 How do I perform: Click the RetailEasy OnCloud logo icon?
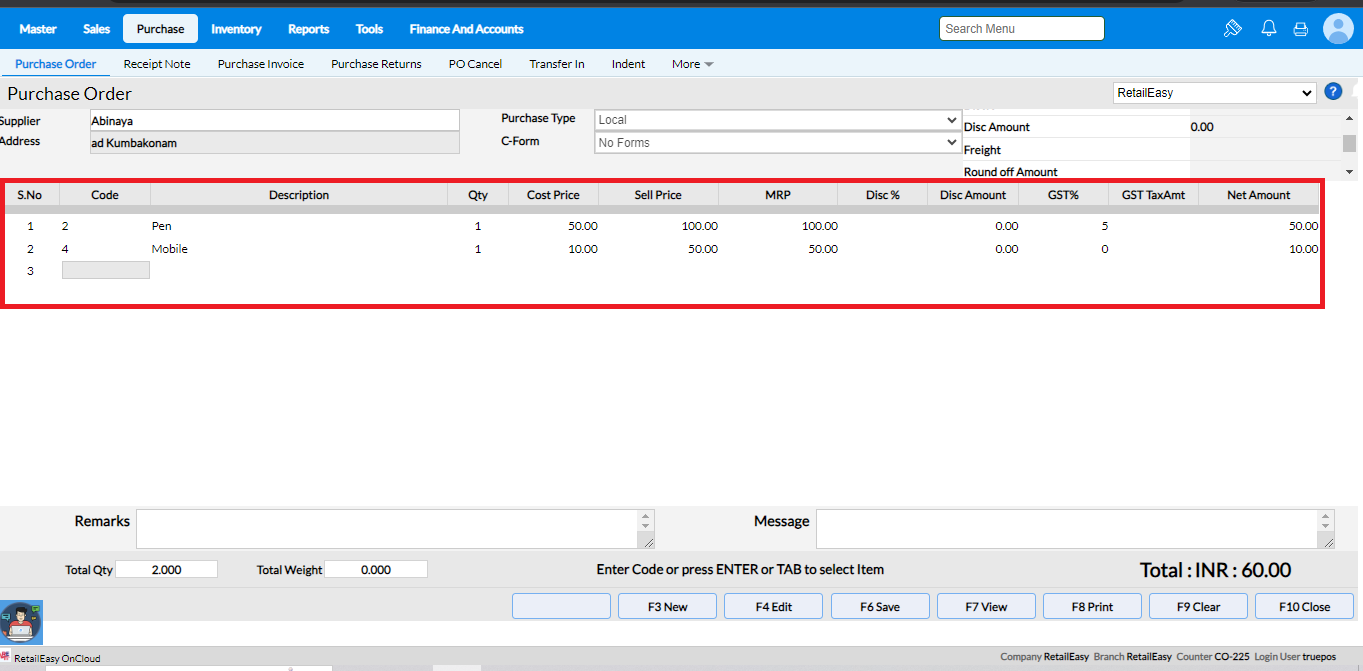6,657
